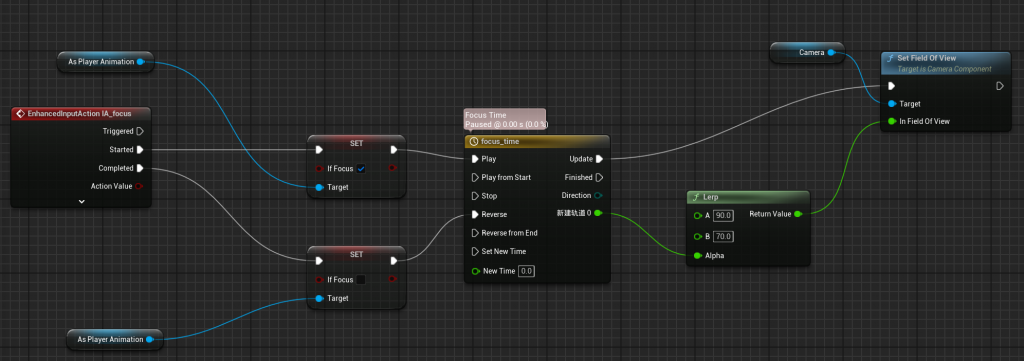Screen dimensions: 1024x361
Task: Click the top SET node's red output pin
Action: (x=392, y=168)
